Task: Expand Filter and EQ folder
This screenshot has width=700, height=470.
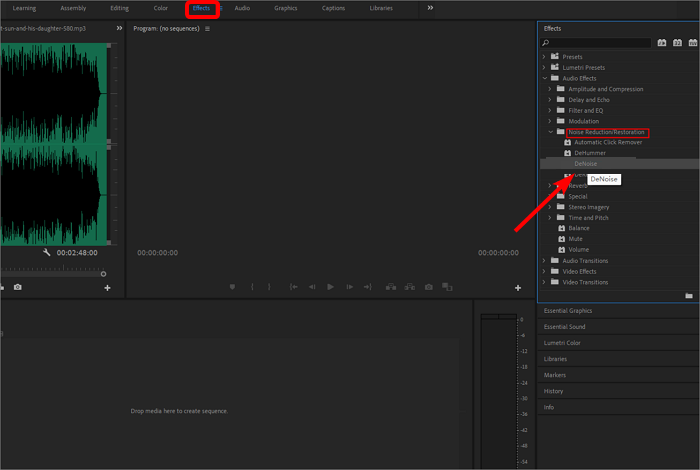Action: [550, 110]
